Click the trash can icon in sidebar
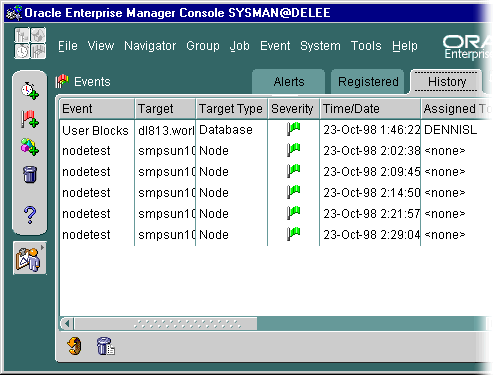Viewport: 498px width, 375px height. tap(30, 174)
